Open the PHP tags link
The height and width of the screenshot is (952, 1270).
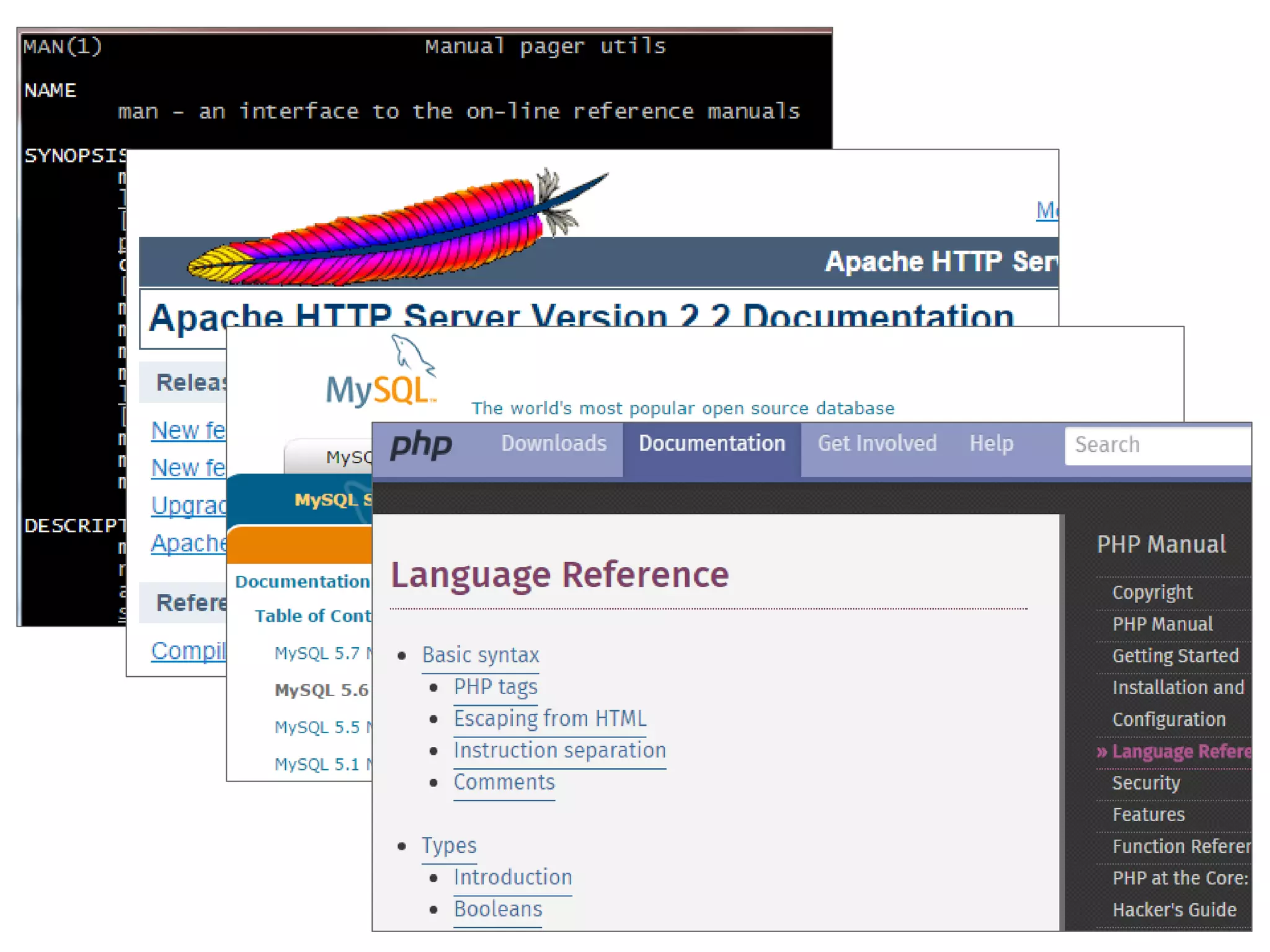(x=495, y=687)
